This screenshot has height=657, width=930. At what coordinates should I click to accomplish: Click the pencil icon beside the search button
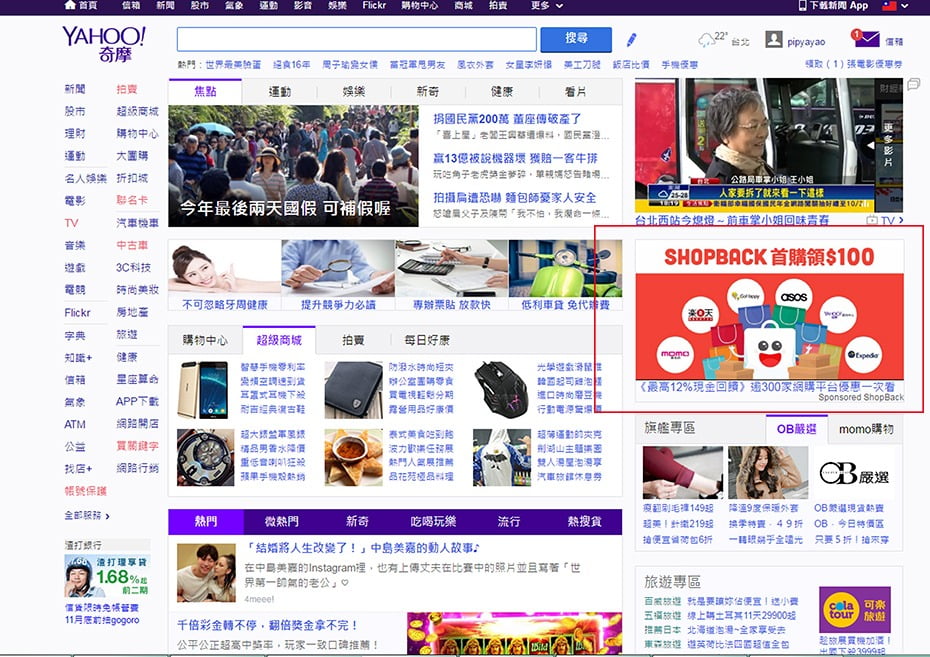point(631,40)
